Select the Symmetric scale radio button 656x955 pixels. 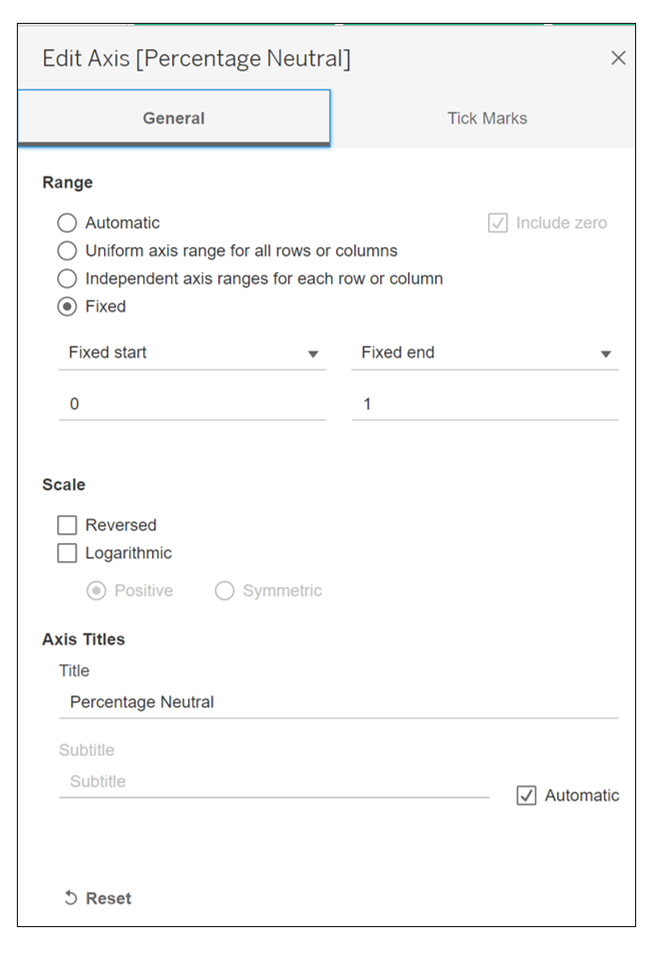tap(225, 591)
